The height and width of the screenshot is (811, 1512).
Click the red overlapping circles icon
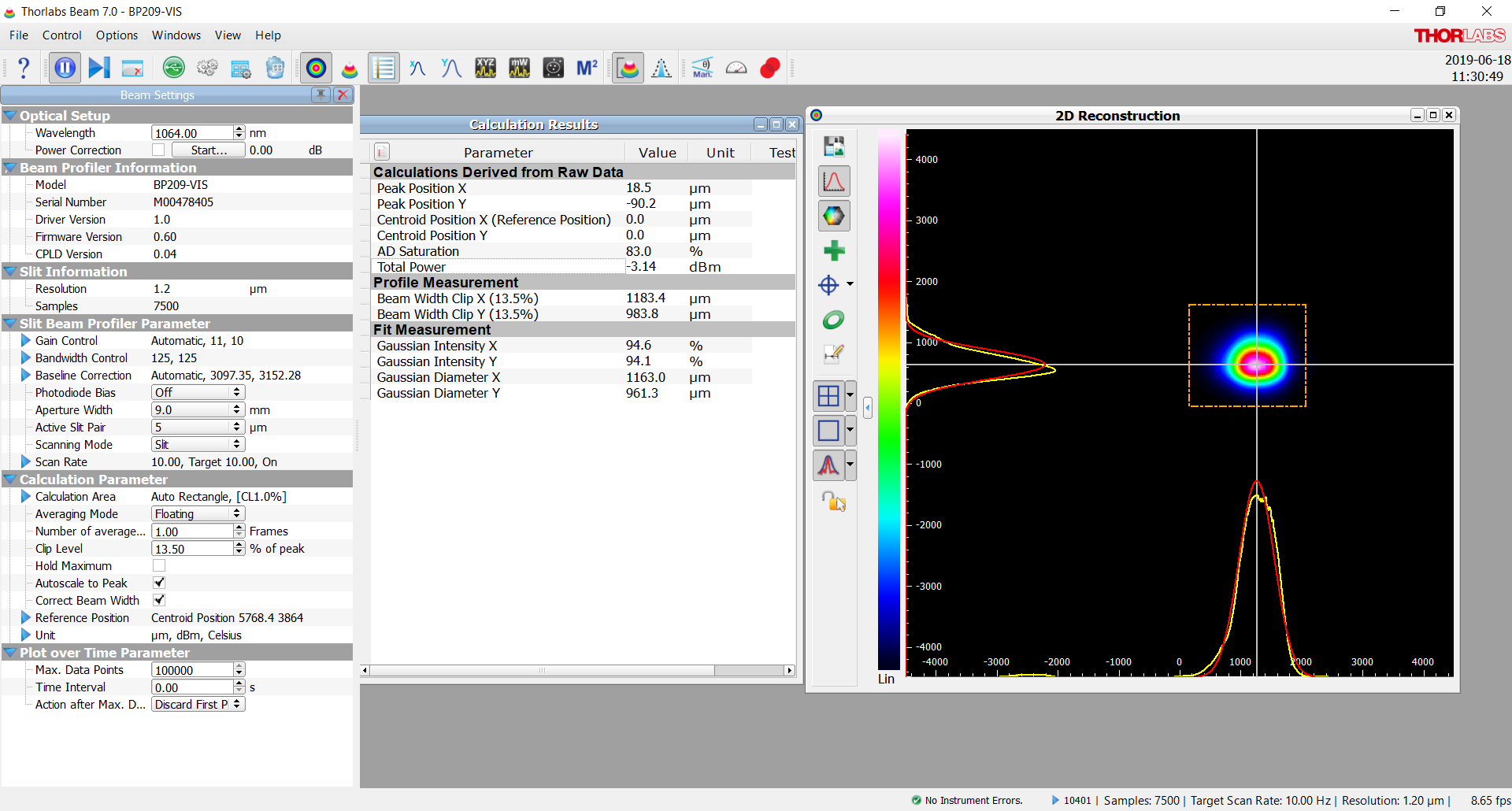point(770,69)
